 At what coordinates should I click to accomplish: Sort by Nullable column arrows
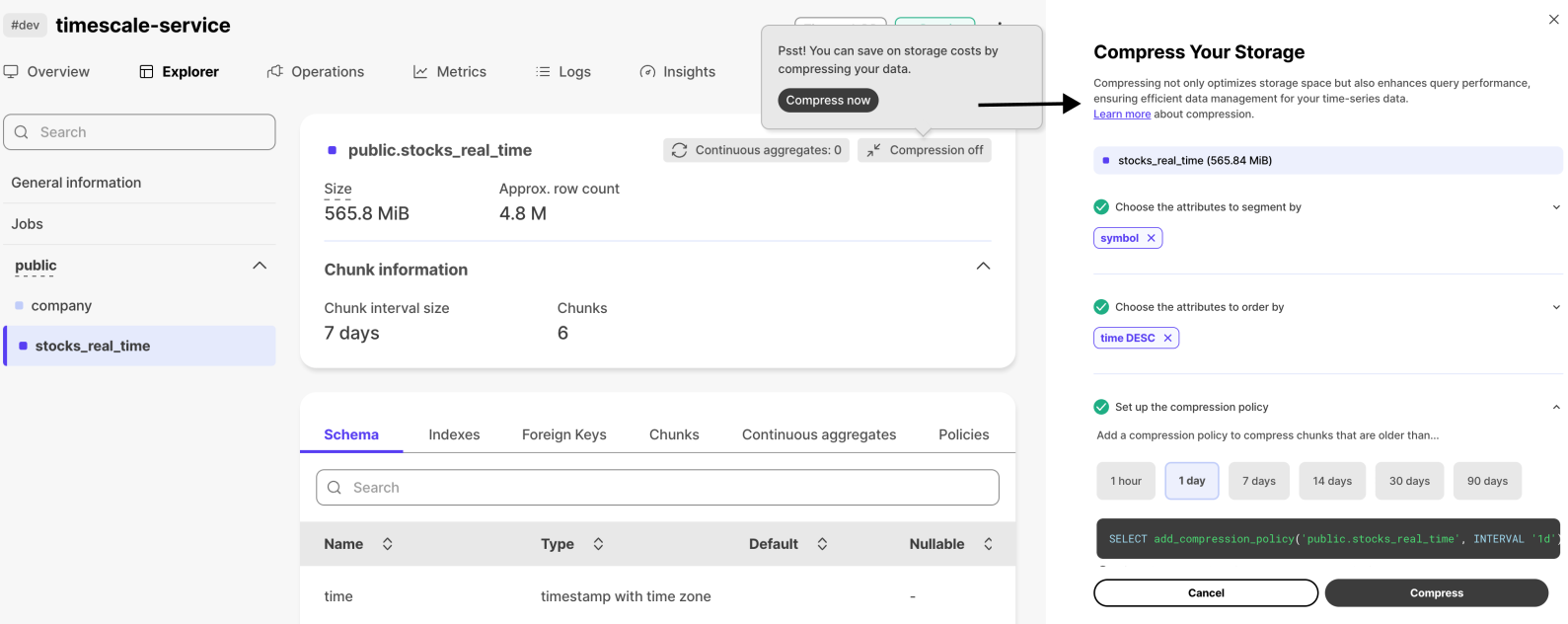click(988, 544)
